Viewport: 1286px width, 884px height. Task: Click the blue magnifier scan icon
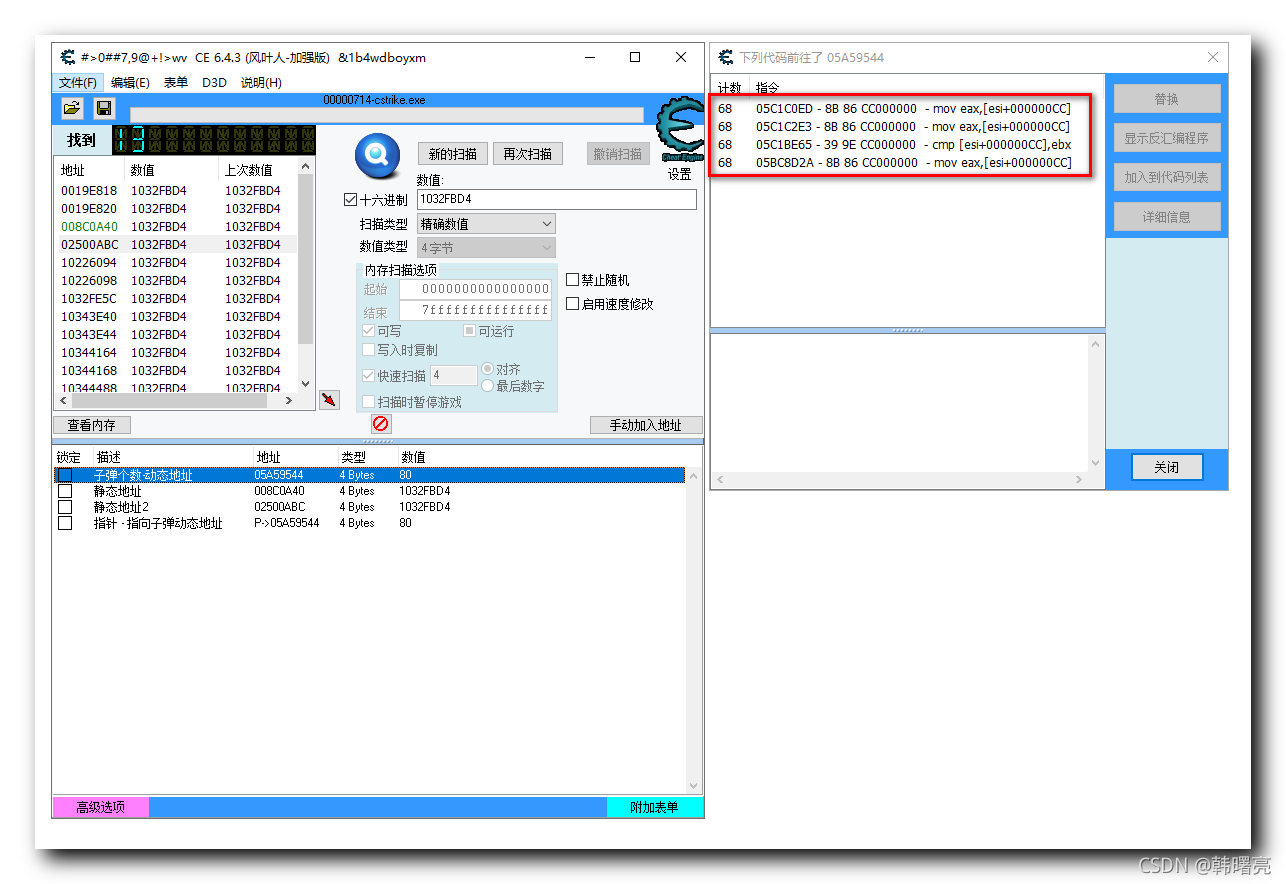(x=378, y=155)
